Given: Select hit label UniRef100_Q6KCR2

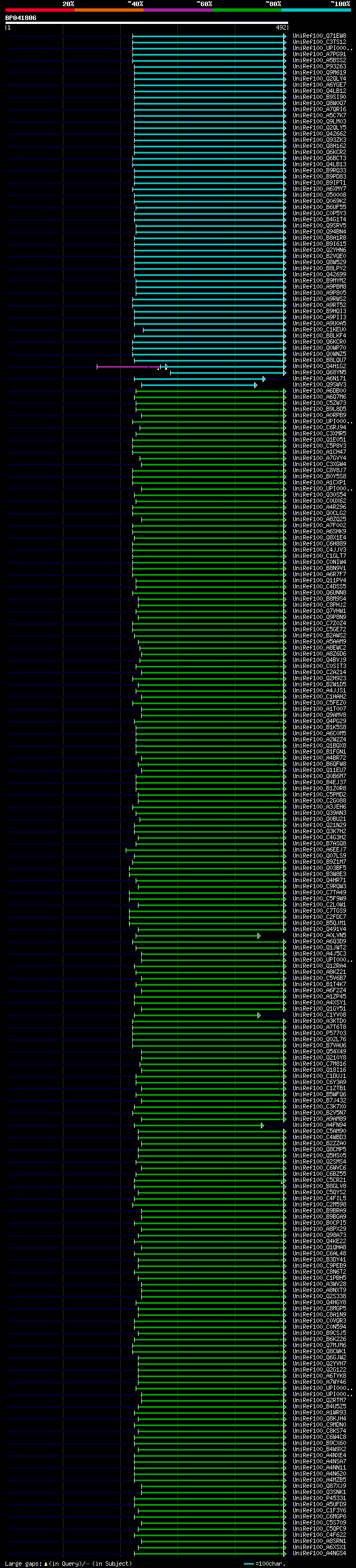Looking at the screenshot, I should pyautogui.click(x=319, y=152).
